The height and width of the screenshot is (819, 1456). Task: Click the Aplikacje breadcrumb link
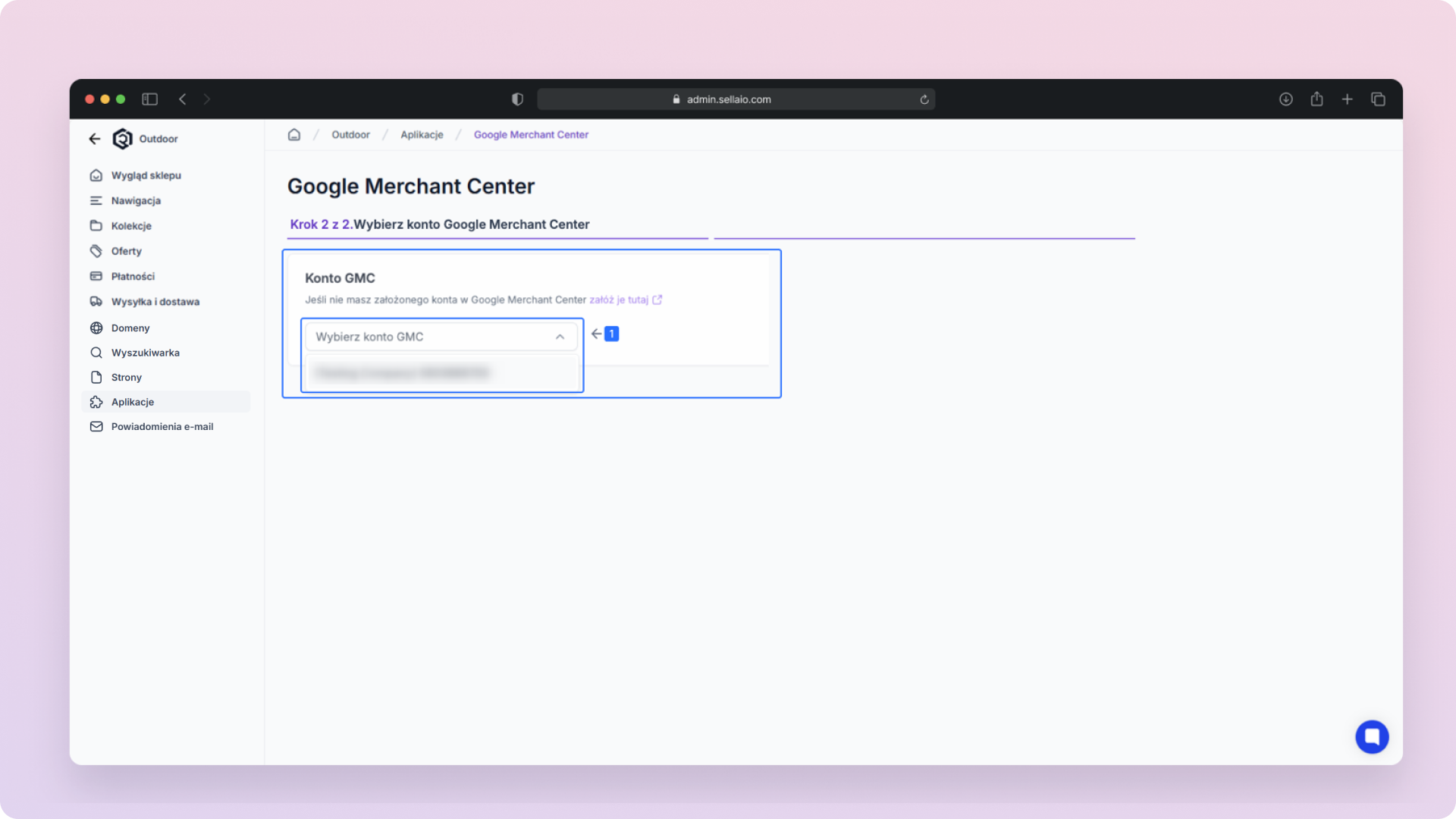click(x=422, y=135)
